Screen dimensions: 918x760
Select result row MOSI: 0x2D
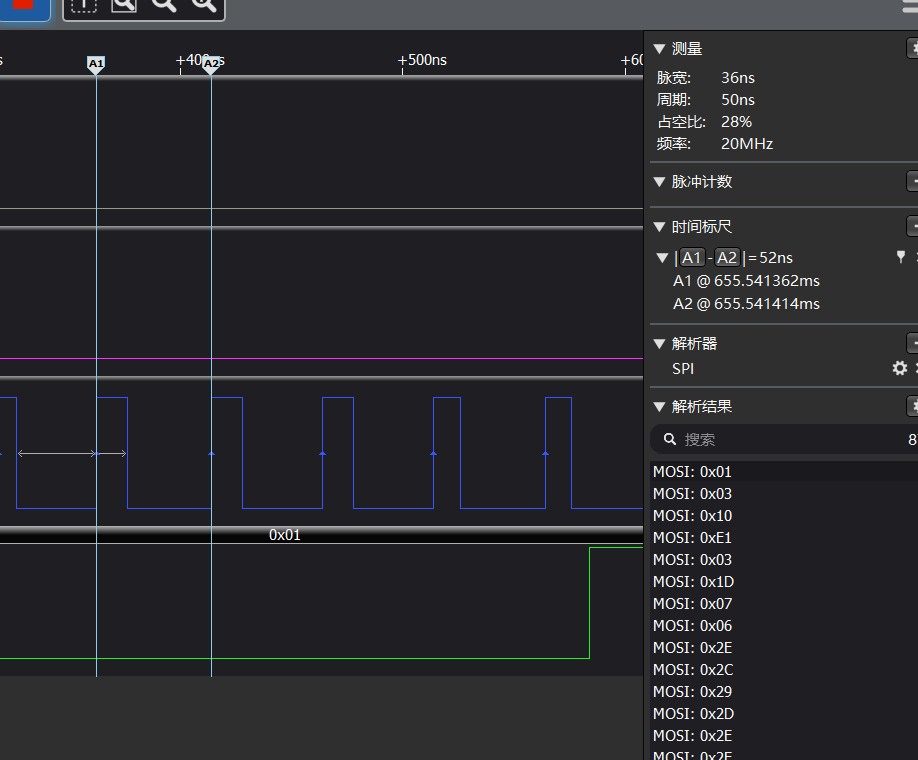(x=784, y=714)
